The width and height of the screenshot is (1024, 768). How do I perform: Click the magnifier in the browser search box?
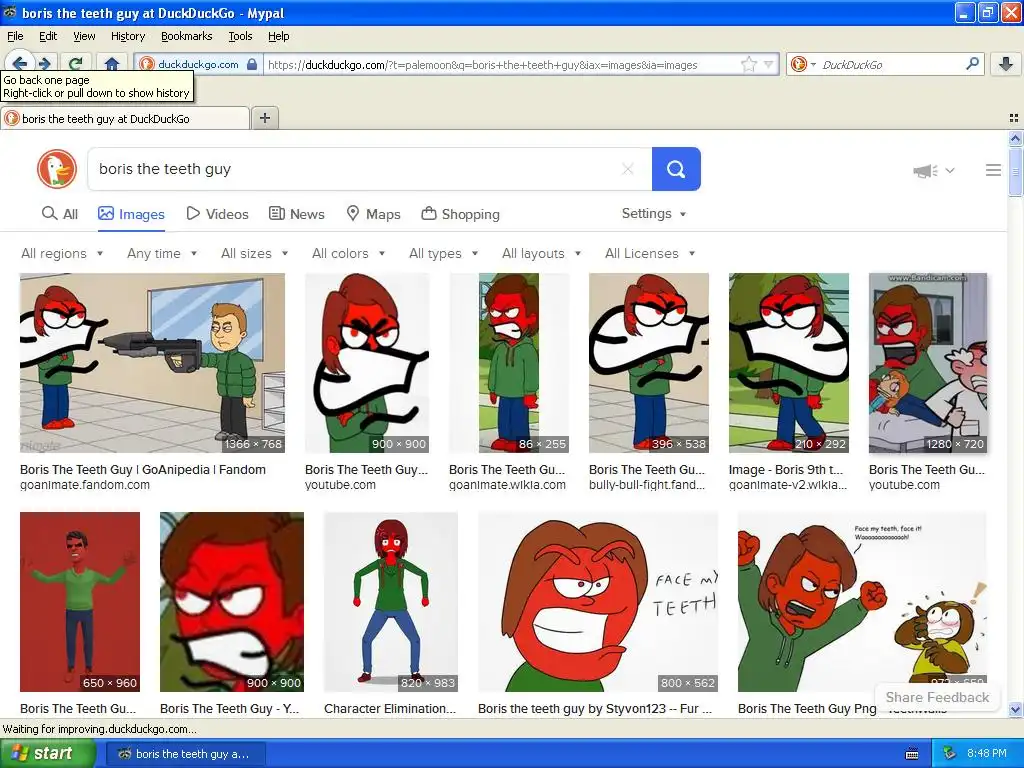(972, 63)
